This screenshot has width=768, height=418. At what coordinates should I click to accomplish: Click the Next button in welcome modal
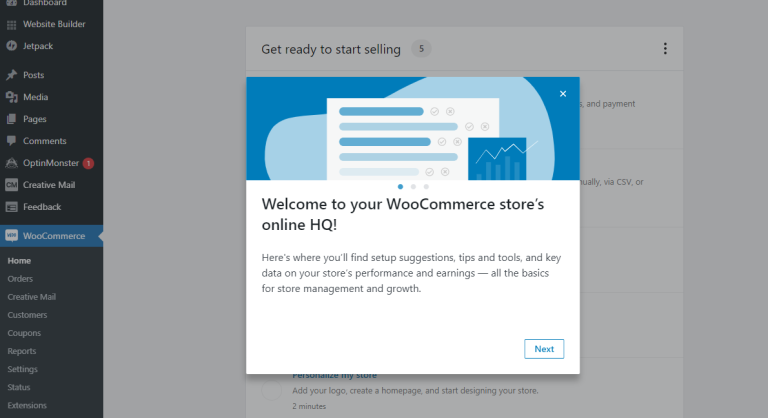[x=544, y=349]
